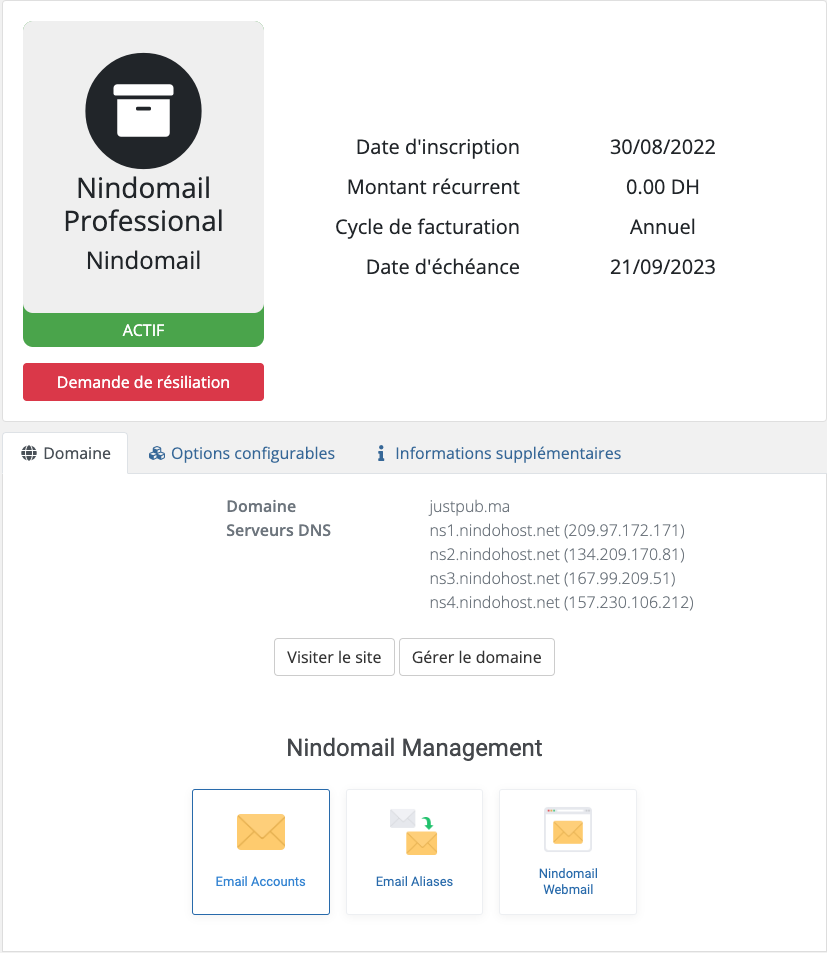Click the Nindomail Management heading
This screenshot has height=953, width=827.
[414, 748]
